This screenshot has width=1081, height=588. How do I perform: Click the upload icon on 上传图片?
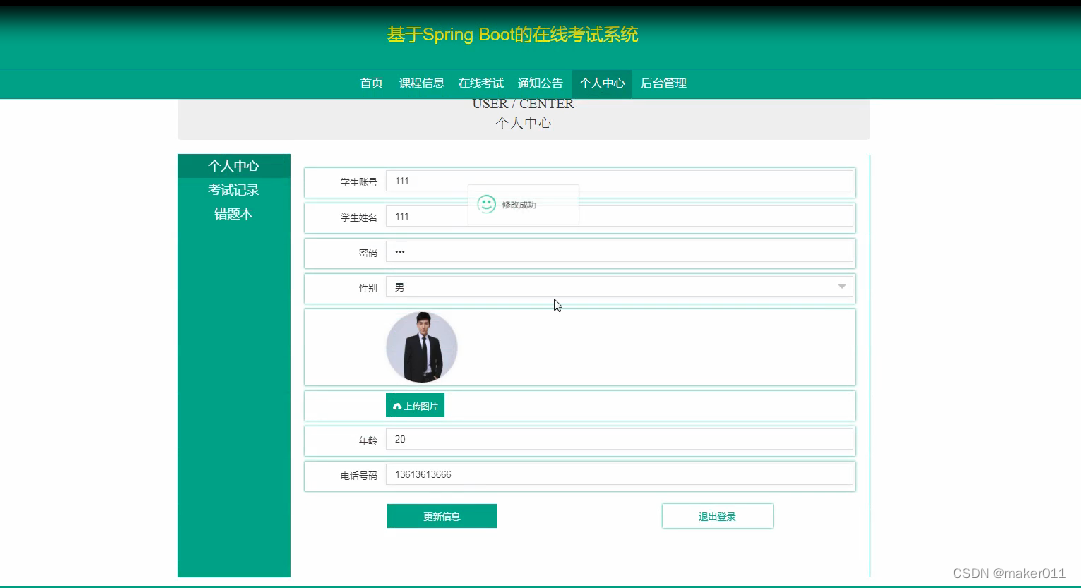pyautogui.click(x=396, y=406)
